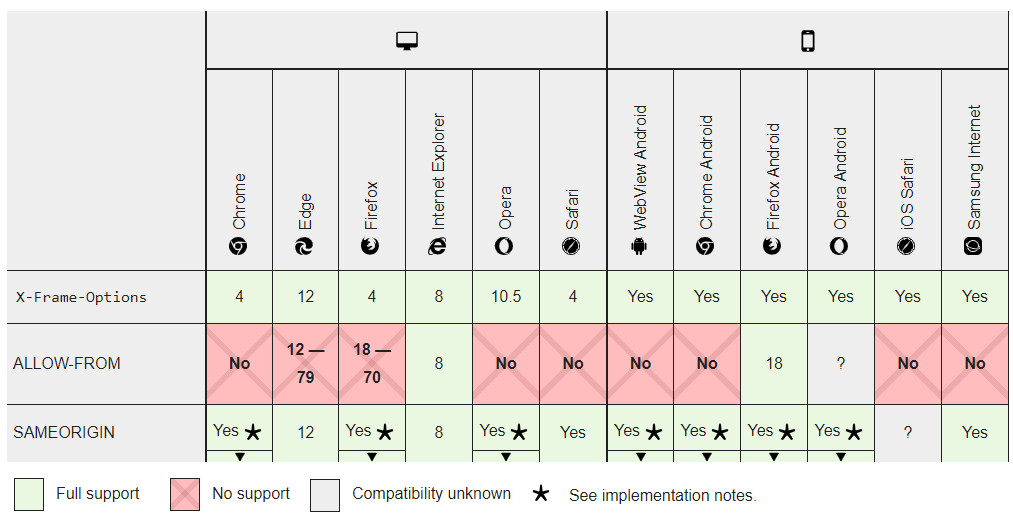Screen dimensions: 1013x527
Task: Click the Samsung Internet icon
Action: coord(974,246)
